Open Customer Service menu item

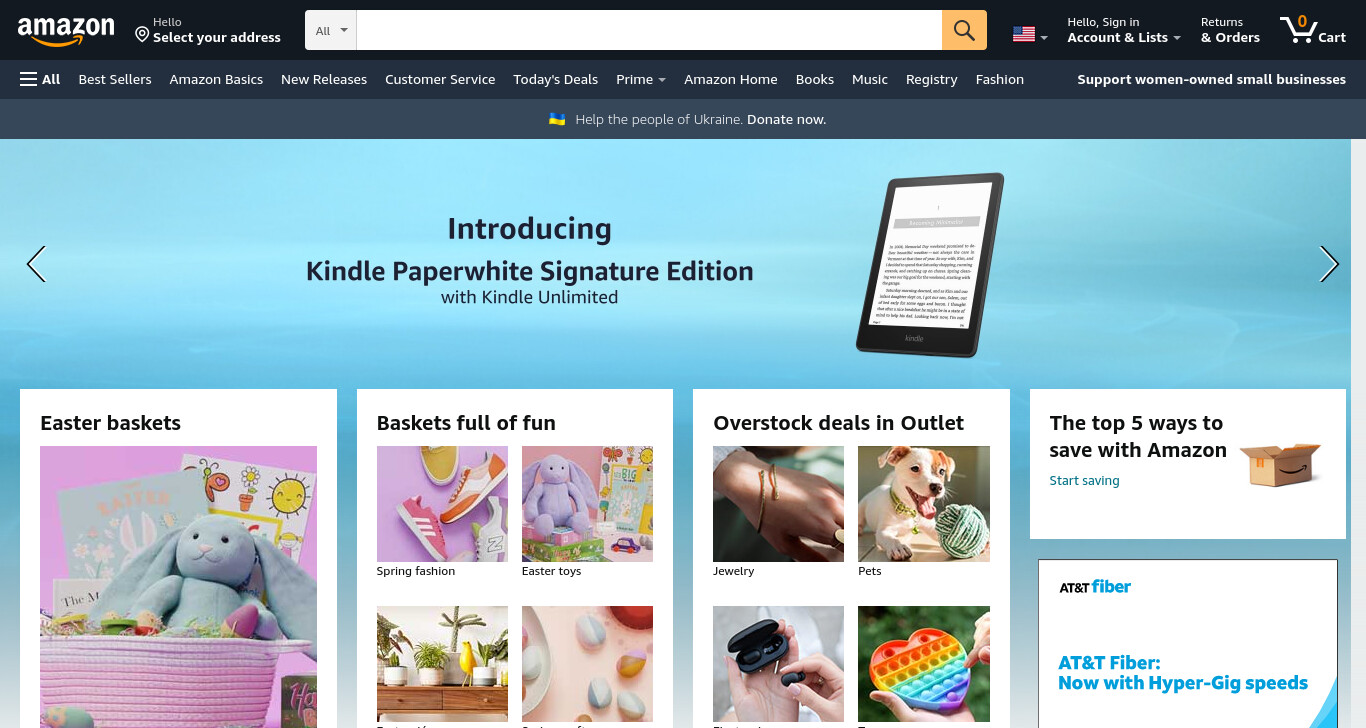pos(440,79)
